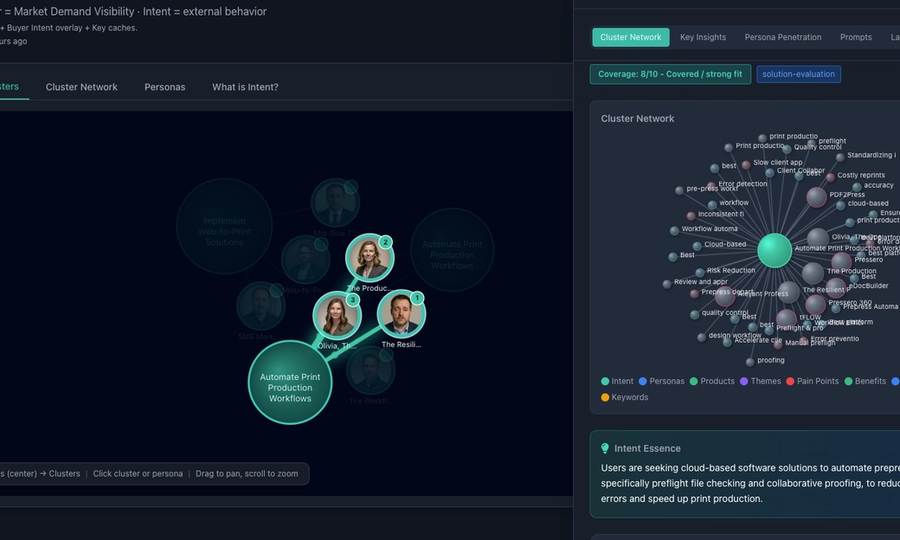Click the Products legend entry
Viewport: 900px width, 540px height.
point(712,381)
